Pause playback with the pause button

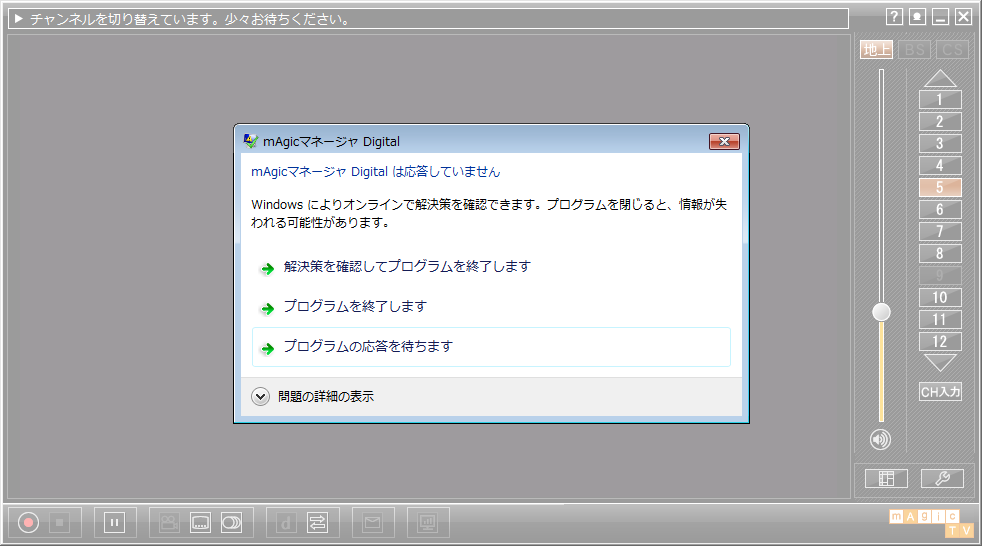114,522
